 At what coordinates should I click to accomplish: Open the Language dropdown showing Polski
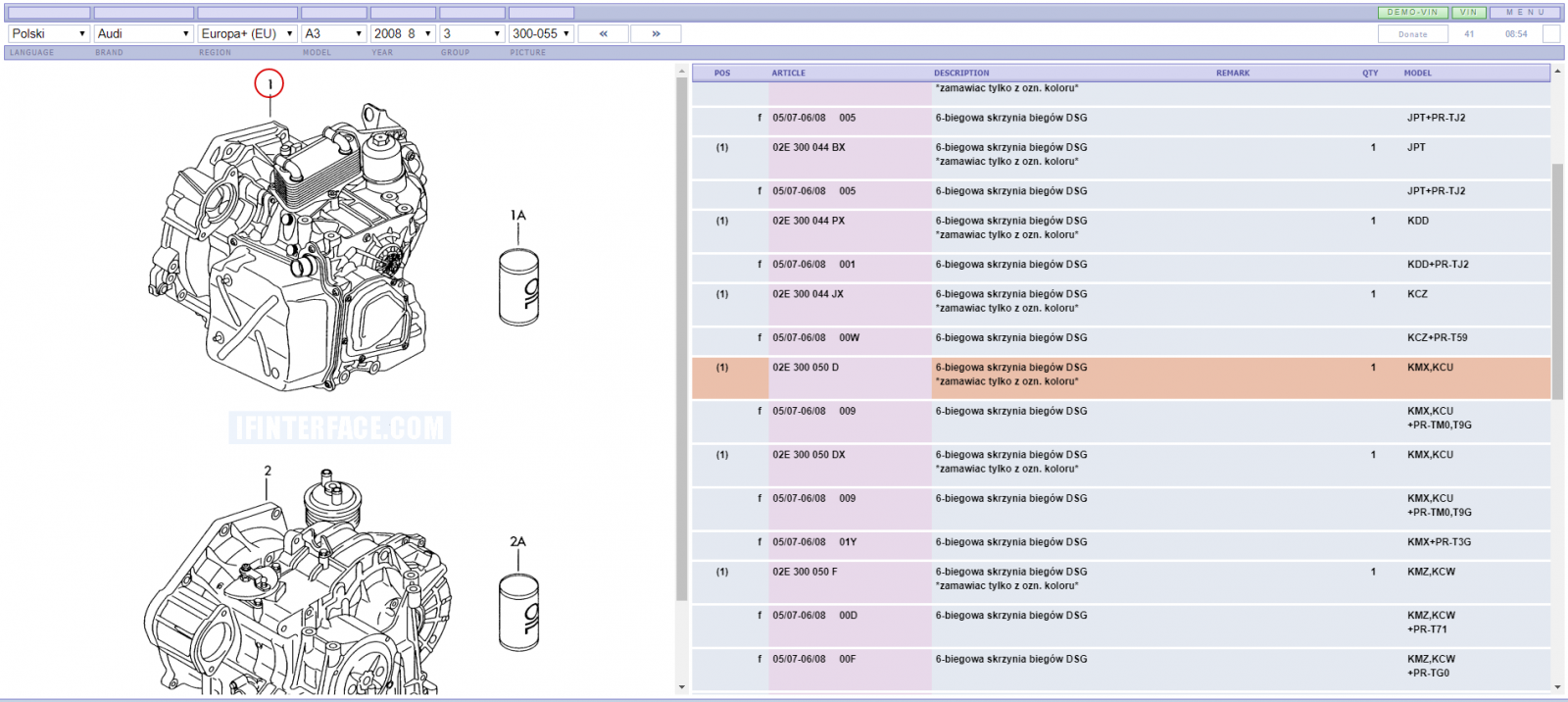point(49,33)
